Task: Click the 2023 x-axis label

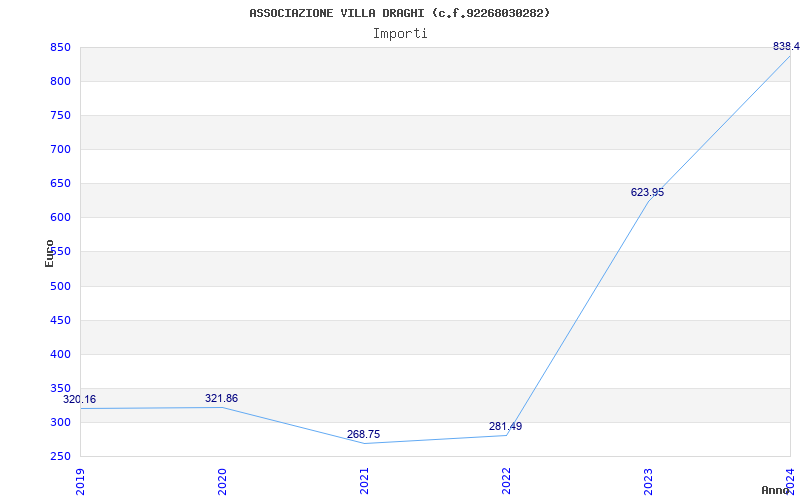Action: coord(648,481)
